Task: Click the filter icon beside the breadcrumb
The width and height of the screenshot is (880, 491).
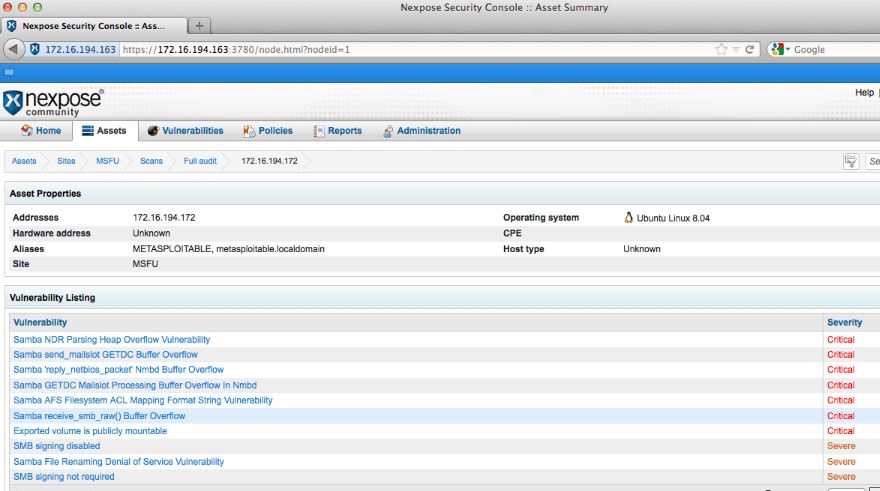Action: [x=851, y=161]
